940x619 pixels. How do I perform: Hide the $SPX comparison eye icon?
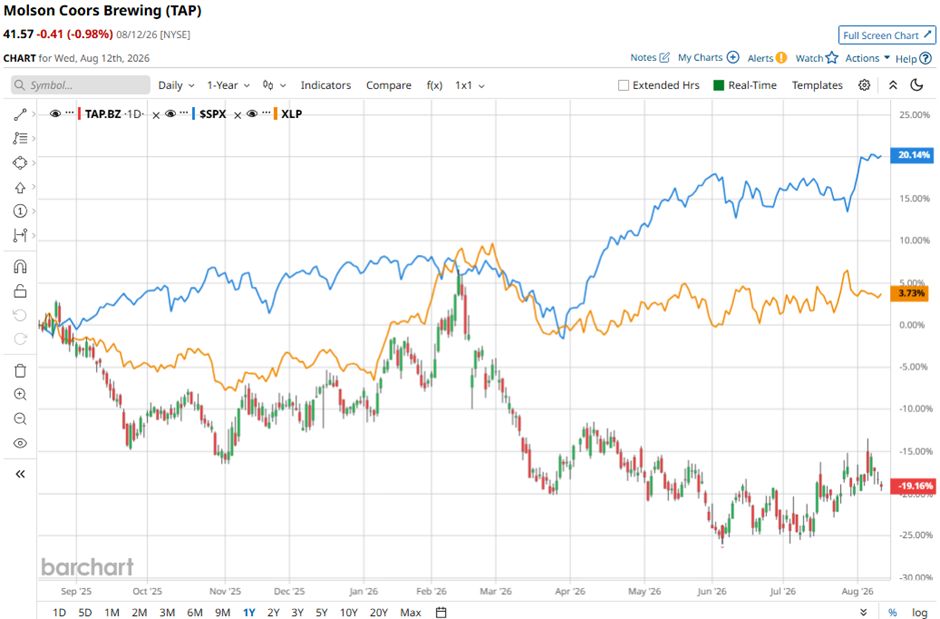tap(170, 114)
